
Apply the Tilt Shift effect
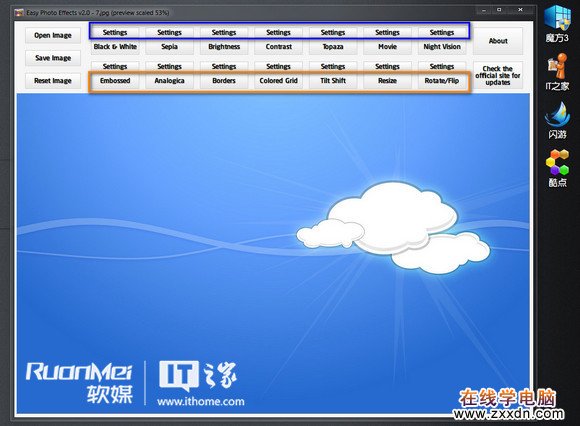point(333,81)
